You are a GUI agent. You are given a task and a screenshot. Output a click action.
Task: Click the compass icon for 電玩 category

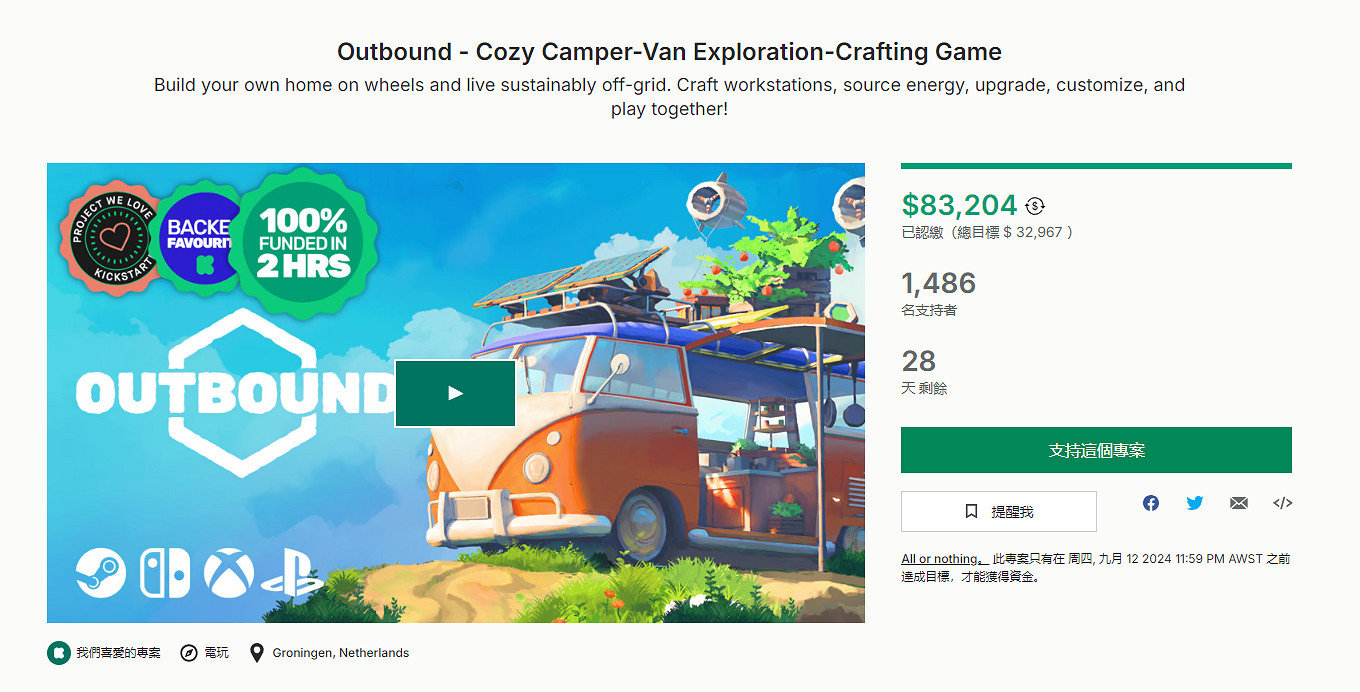189,653
